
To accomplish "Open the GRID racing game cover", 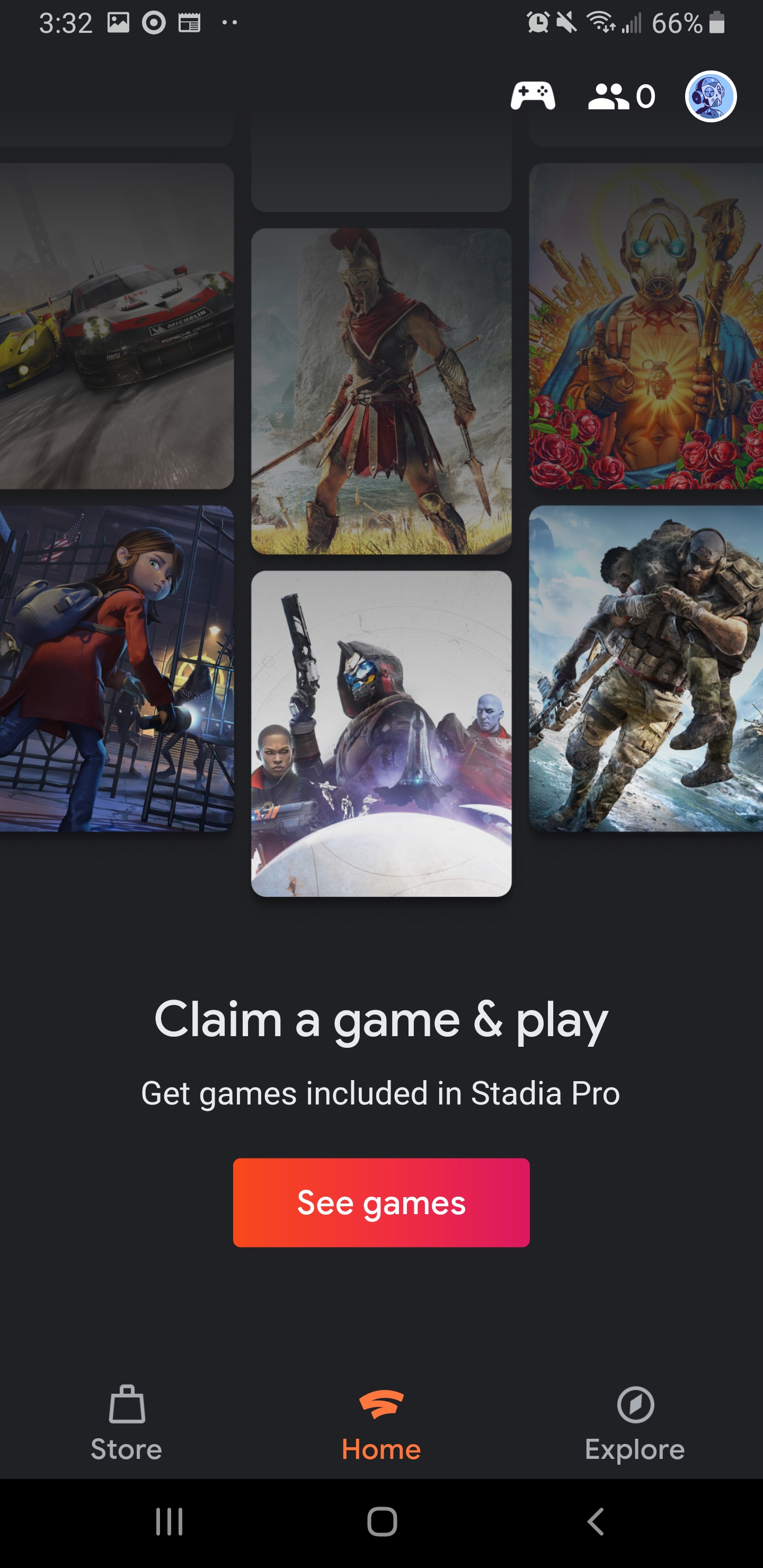I will pyautogui.click(x=117, y=326).
